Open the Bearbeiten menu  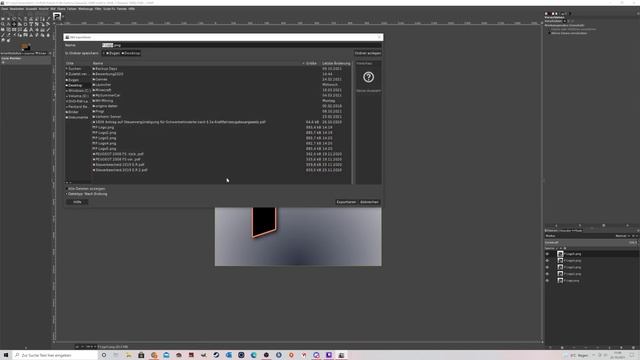(x=17, y=9)
